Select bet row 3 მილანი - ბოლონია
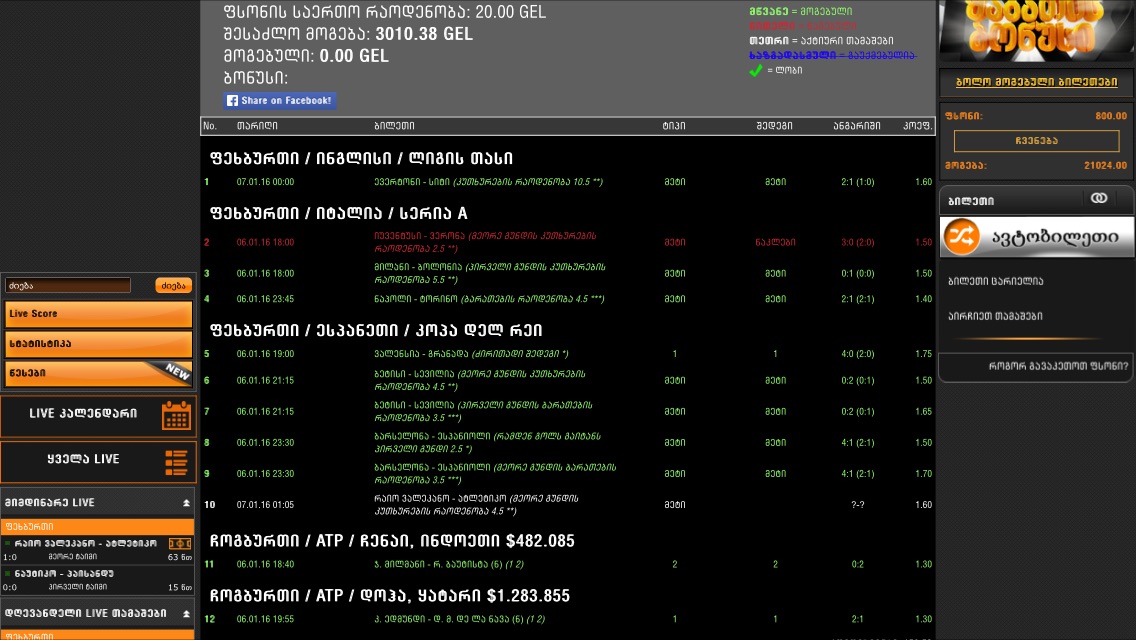Screen dimensions: 1136x640 (568, 273)
